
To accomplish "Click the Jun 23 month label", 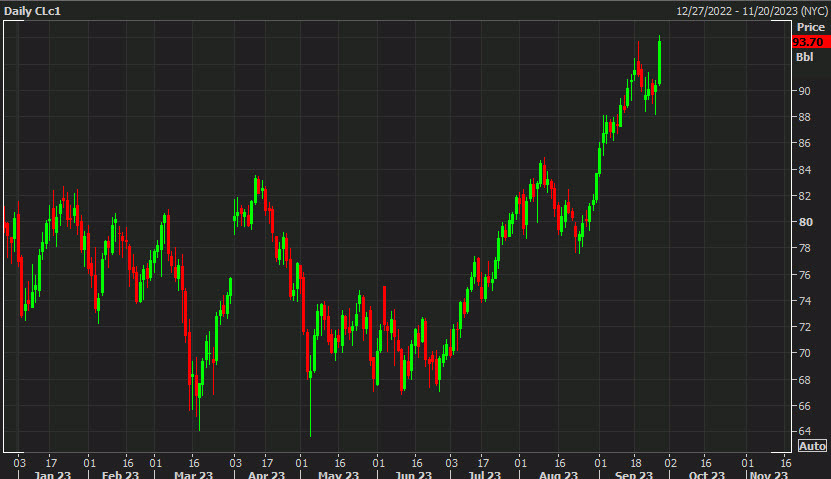I will coord(413,474).
